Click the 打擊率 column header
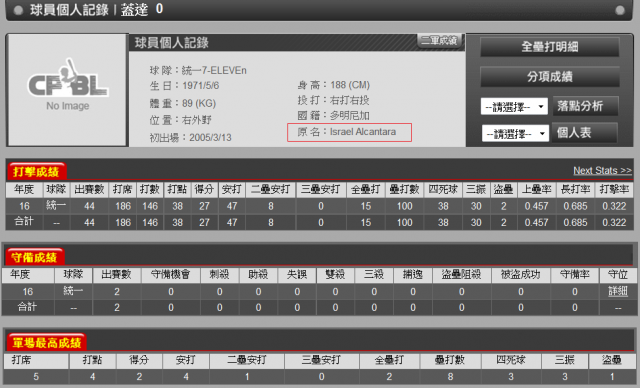The height and width of the screenshot is (388, 640). coord(614,189)
